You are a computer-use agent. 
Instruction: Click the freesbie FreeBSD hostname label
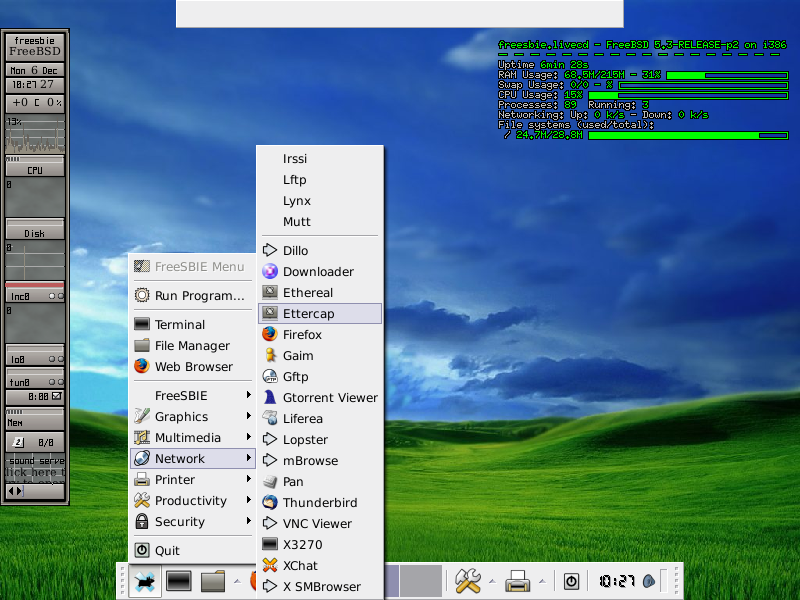pos(35,46)
